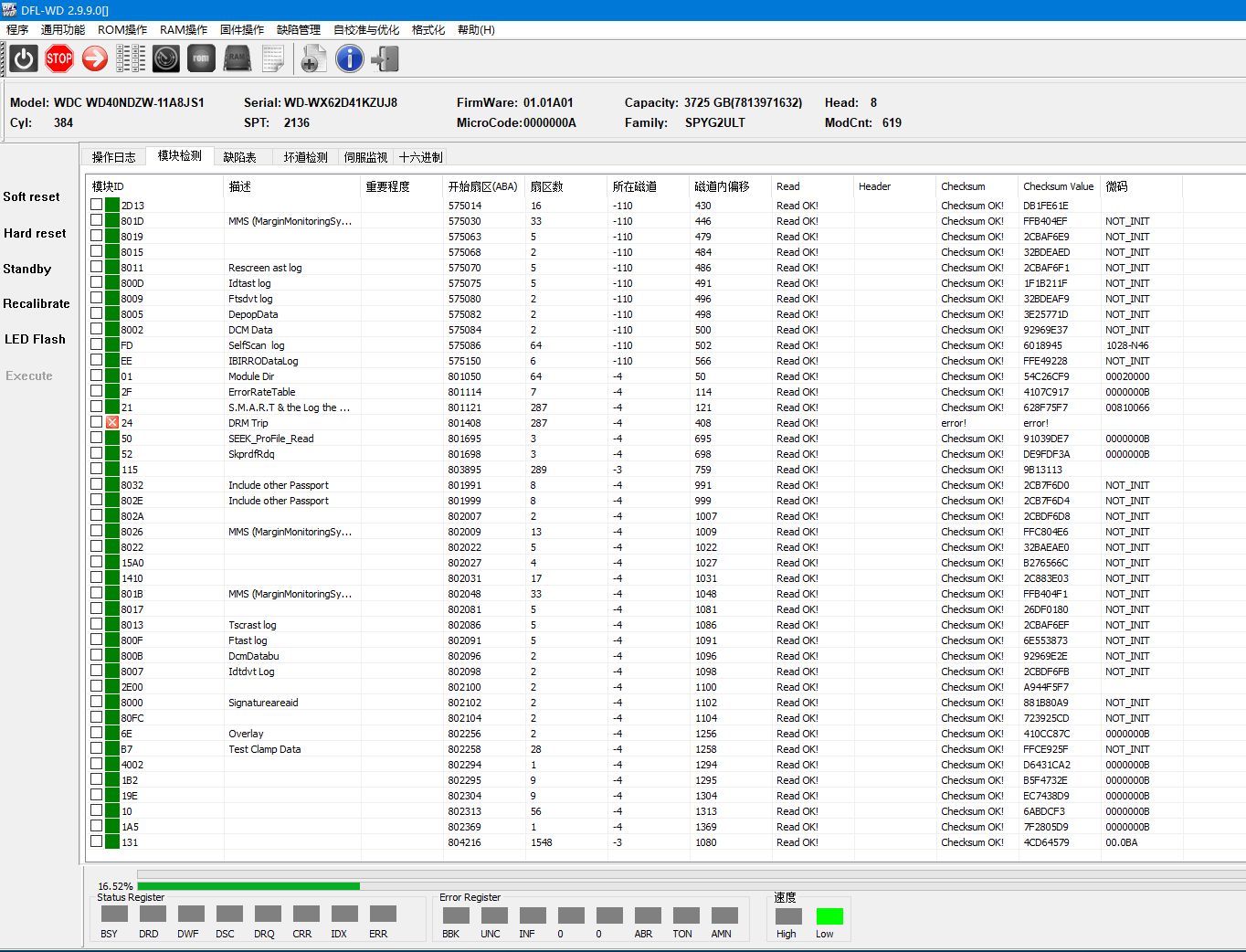Click the 'Test Clamp Data' description cell
Viewport: 1246px width, 952px height.
[264, 749]
